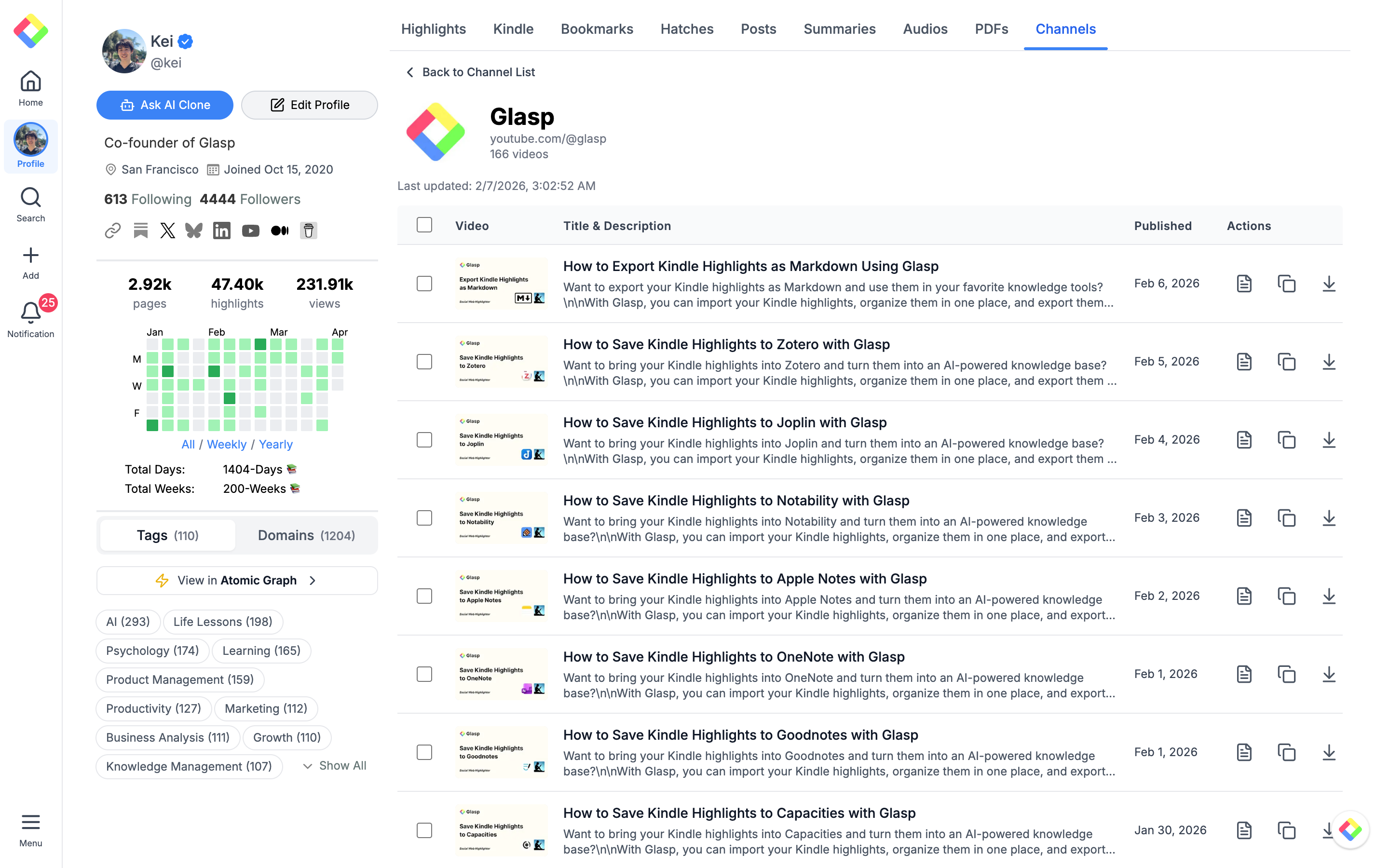
Task: Click the Ask AI Clone button
Action: 165,105
